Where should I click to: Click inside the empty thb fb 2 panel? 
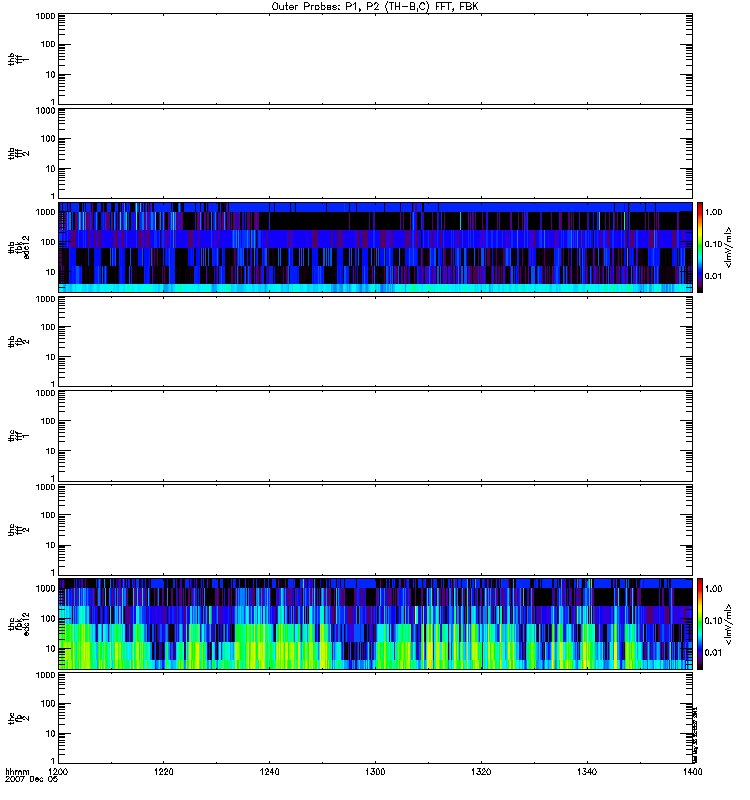[375, 342]
